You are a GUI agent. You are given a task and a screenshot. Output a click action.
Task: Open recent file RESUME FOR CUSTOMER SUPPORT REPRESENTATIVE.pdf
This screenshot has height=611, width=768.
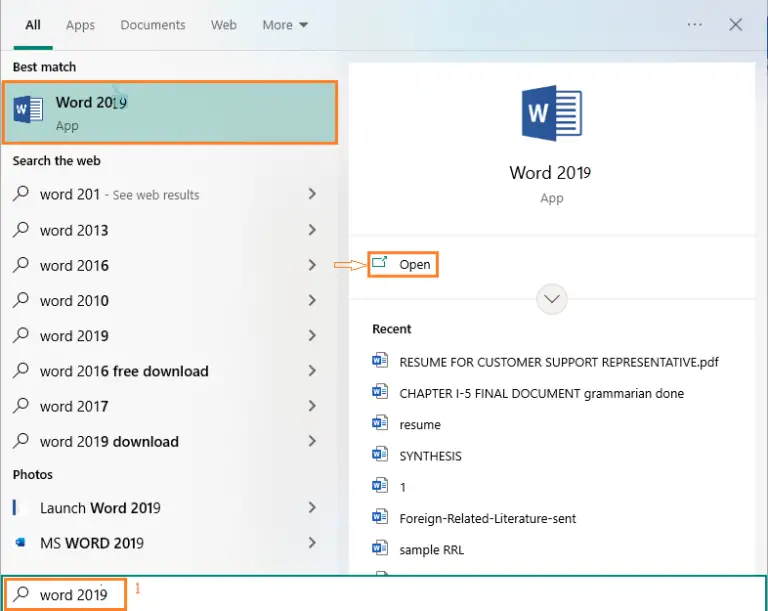click(x=559, y=362)
